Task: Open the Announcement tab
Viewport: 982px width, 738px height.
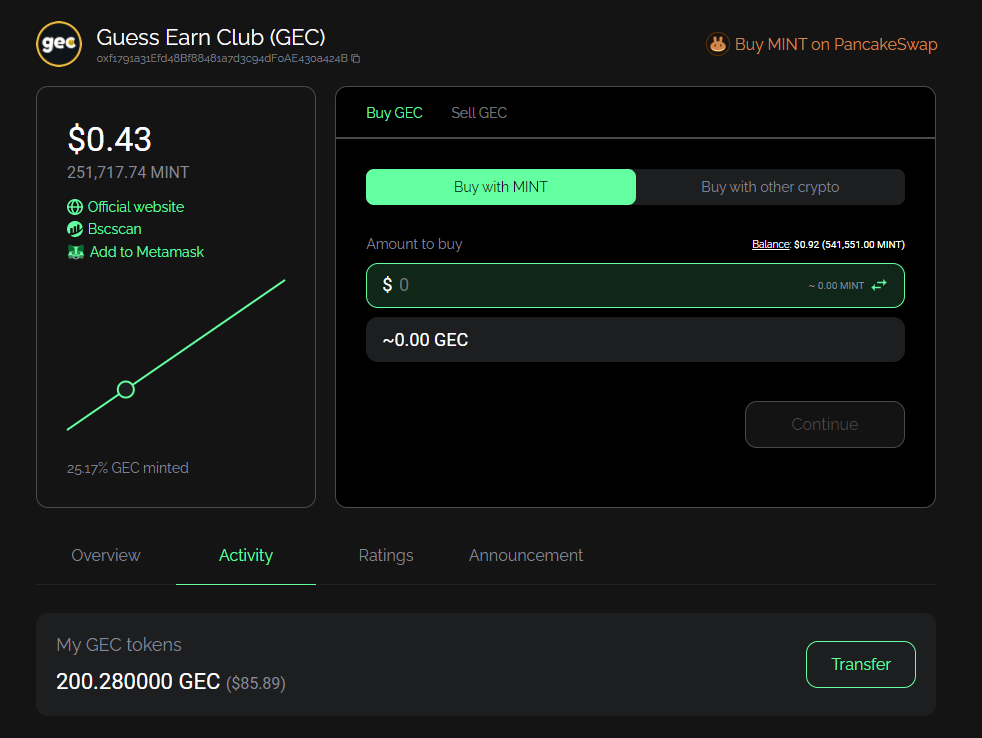Action: point(525,556)
